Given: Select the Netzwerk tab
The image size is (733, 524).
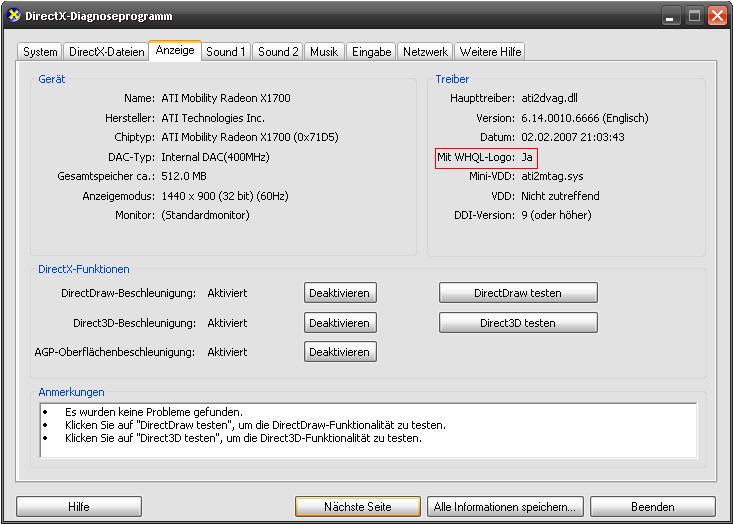Looking at the screenshot, I should [x=425, y=52].
